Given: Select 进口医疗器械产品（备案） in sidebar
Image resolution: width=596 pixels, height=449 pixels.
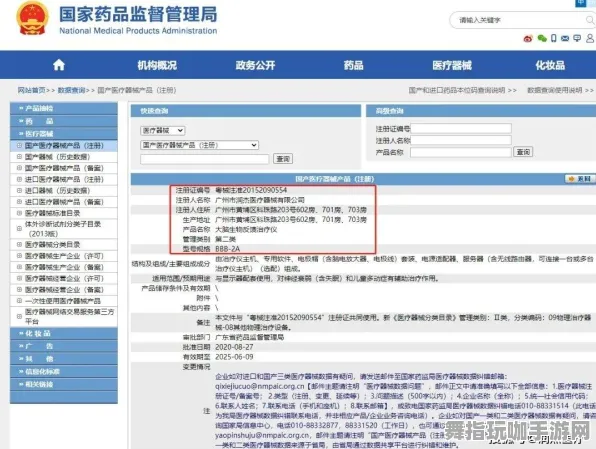Looking at the screenshot, I should (64, 202).
